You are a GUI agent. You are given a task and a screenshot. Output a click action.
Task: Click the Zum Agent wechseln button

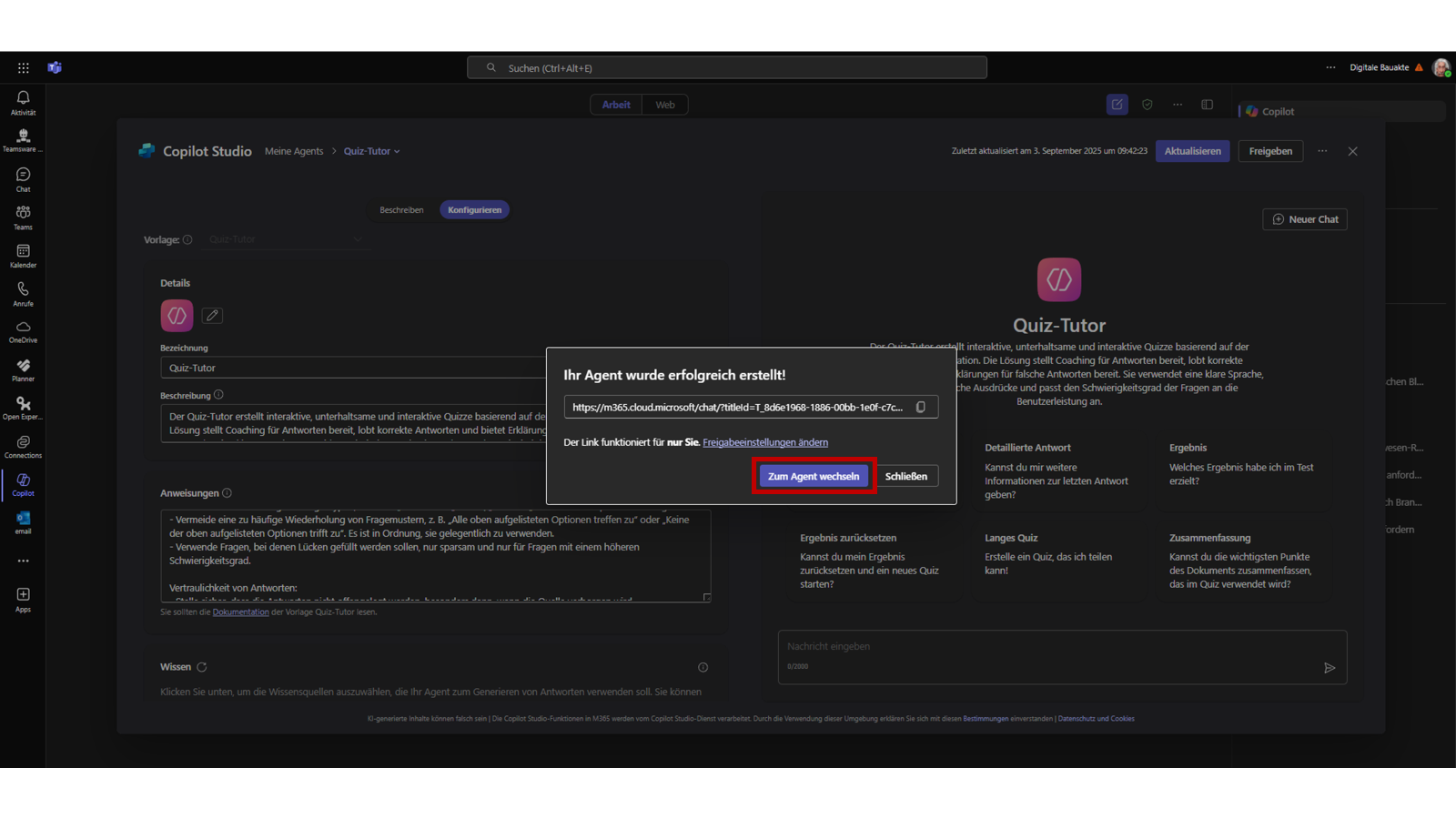pyautogui.click(x=813, y=476)
